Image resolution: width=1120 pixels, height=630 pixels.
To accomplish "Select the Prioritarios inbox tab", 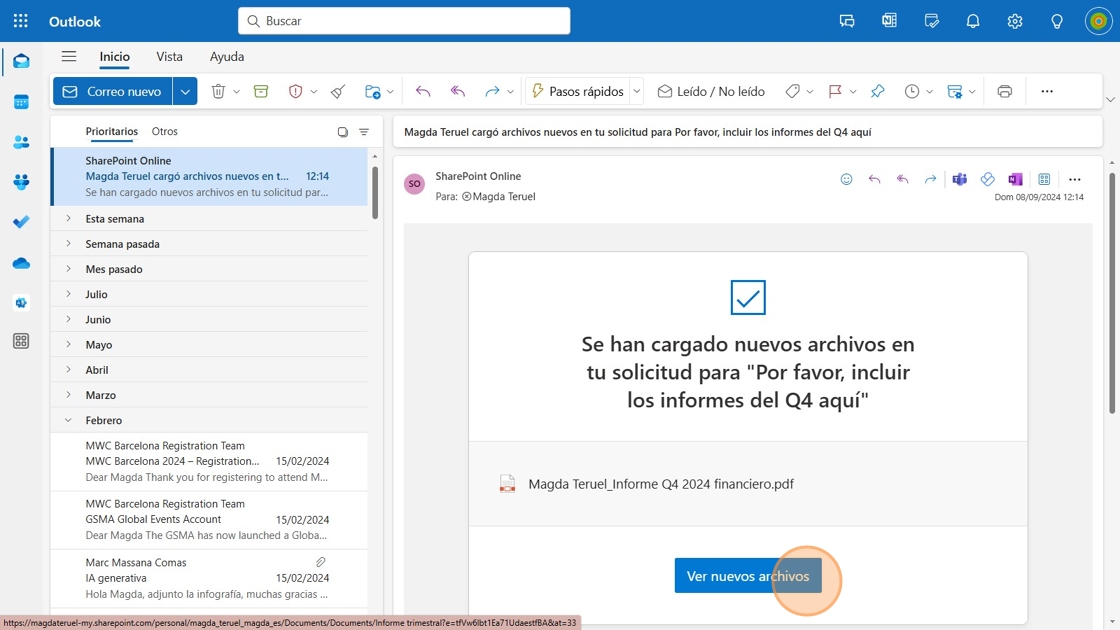I will [x=111, y=131].
